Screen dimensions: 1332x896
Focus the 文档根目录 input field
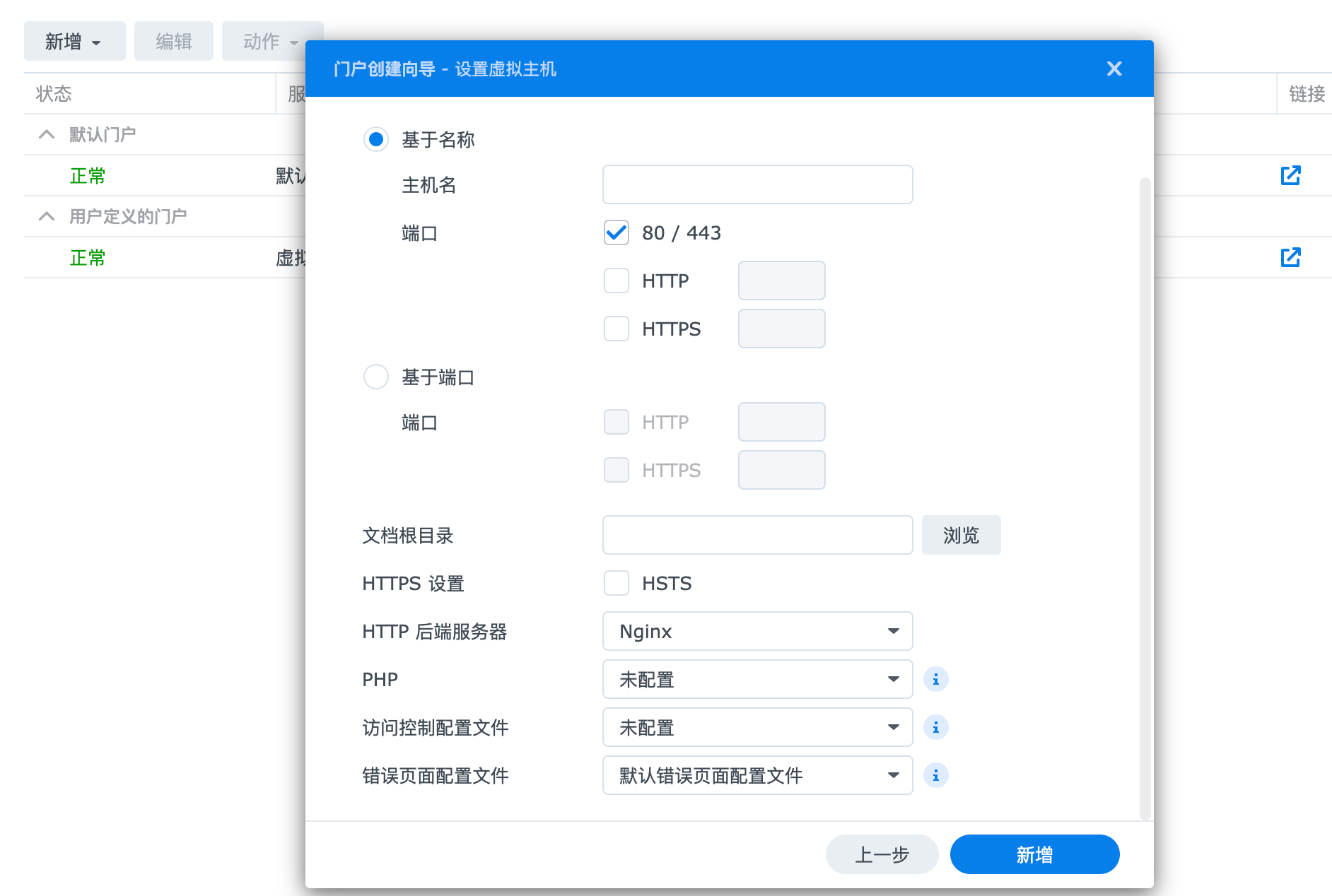click(758, 535)
